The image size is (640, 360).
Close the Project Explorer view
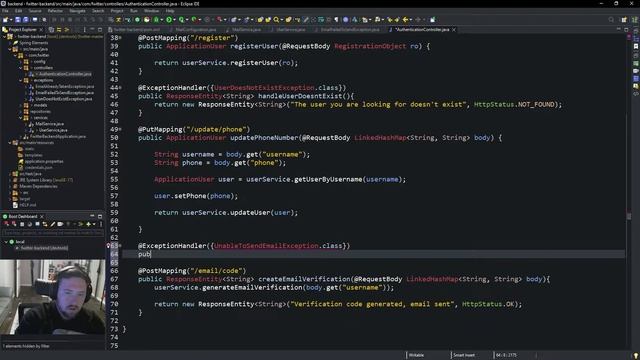pyautogui.click(x=41, y=30)
